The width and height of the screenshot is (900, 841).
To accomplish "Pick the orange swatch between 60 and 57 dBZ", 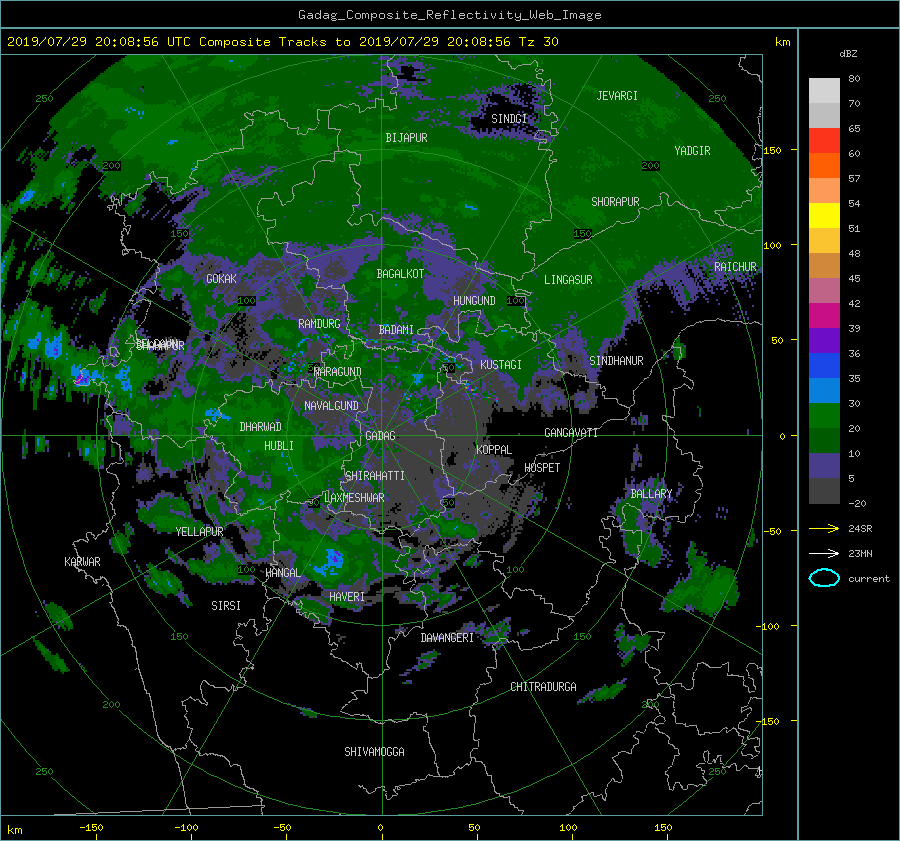I will (824, 165).
